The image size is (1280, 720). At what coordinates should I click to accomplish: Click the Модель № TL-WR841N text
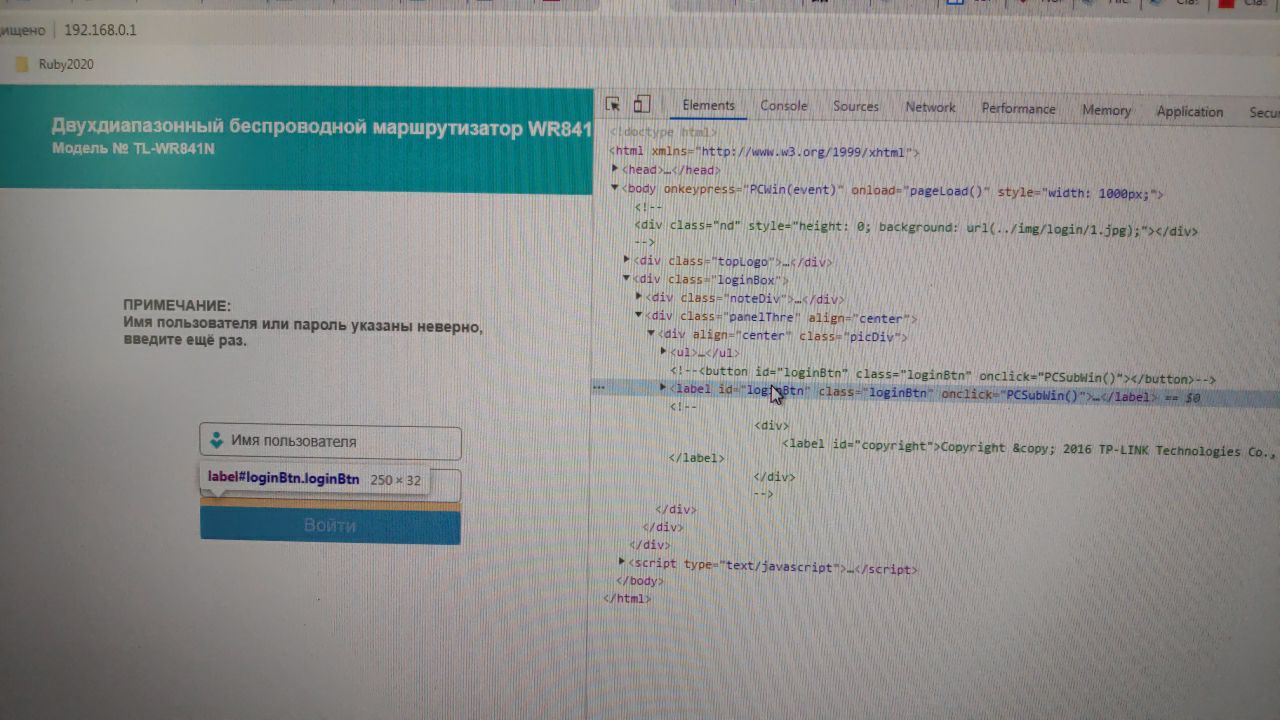[x=133, y=149]
